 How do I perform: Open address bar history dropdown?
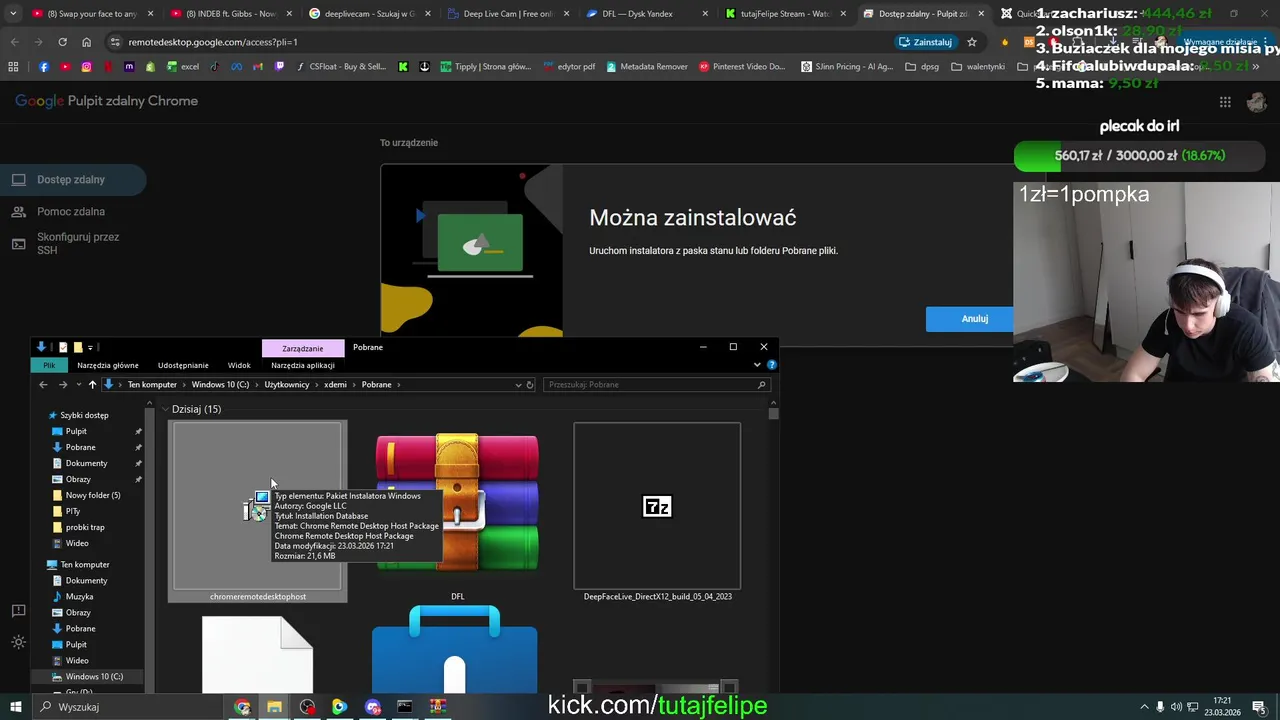tap(517, 384)
